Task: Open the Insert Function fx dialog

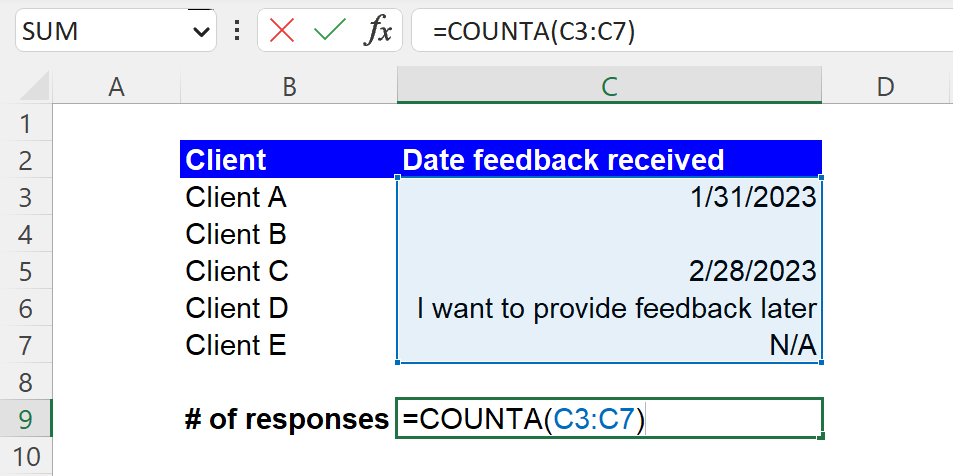Action: click(x=377, y=30)
